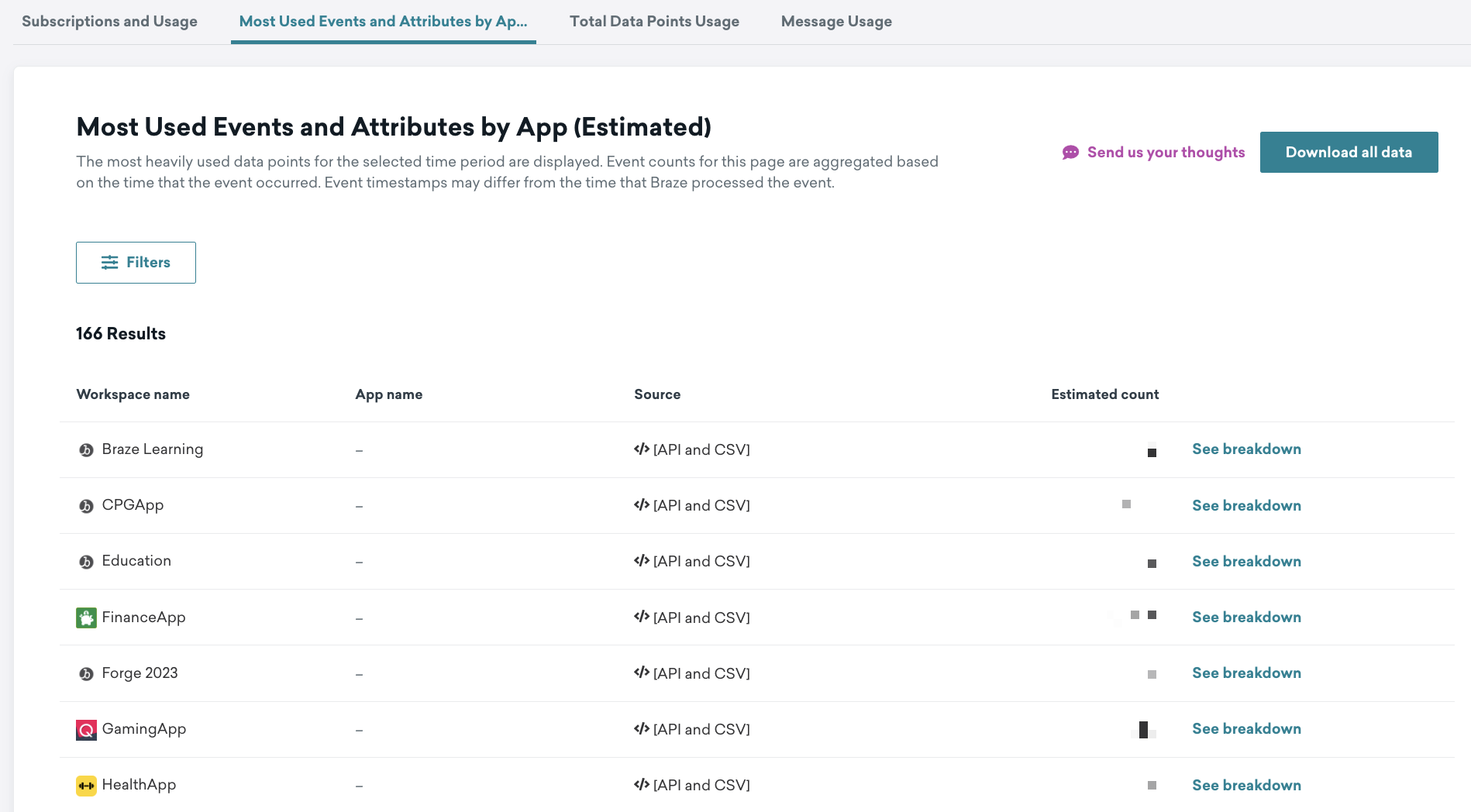Click the code icon in FinanceApp row

pos(642,617)
